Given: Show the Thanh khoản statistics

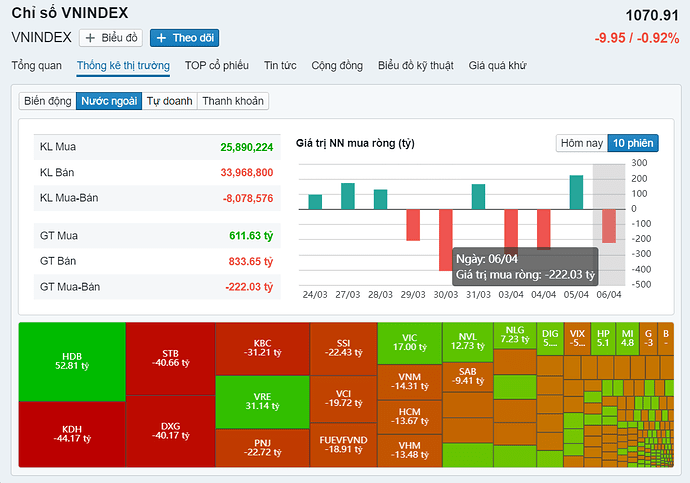Looking at the screenshot, I should pos(233,101).
